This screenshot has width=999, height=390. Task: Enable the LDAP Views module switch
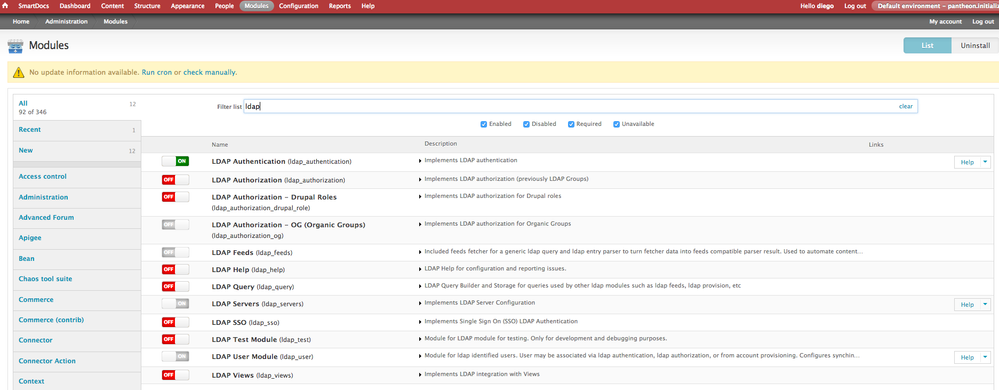175,375
